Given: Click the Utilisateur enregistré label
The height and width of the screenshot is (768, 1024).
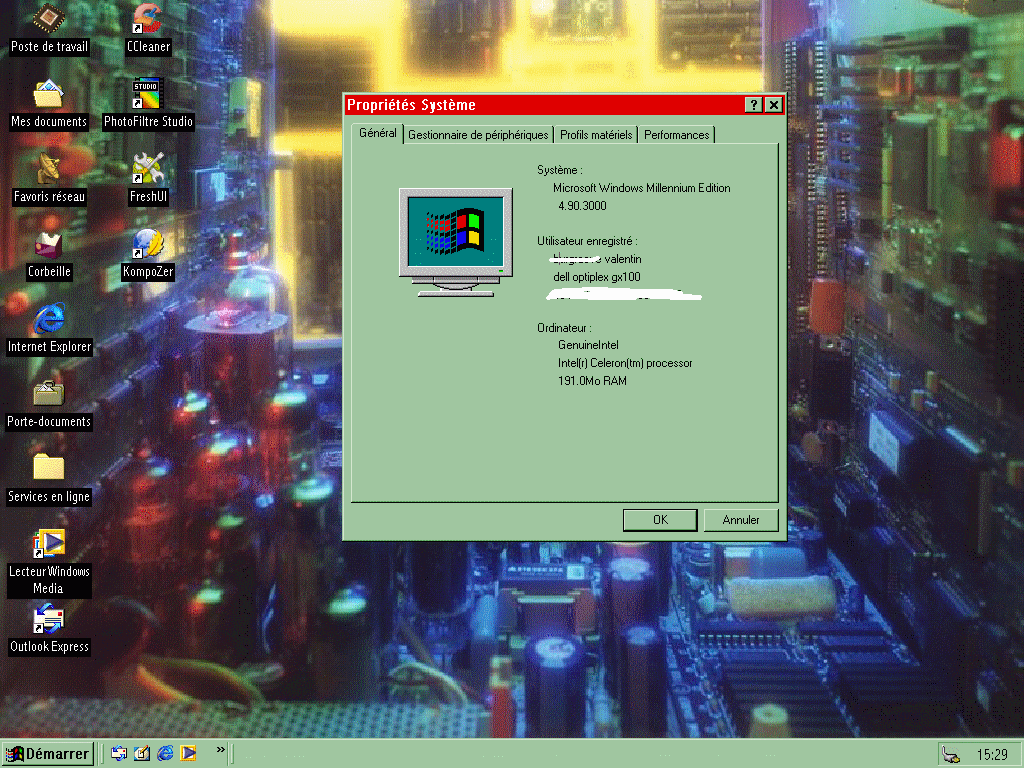Looking at the screenshot, I should coord(587,241).
